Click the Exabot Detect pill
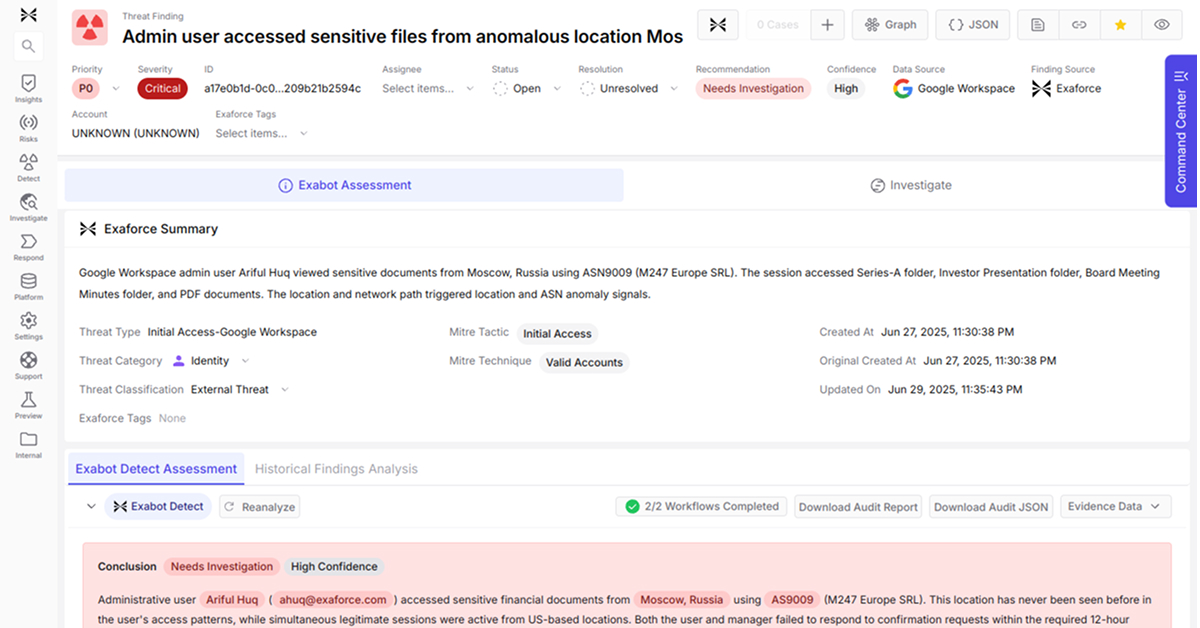 158,507
